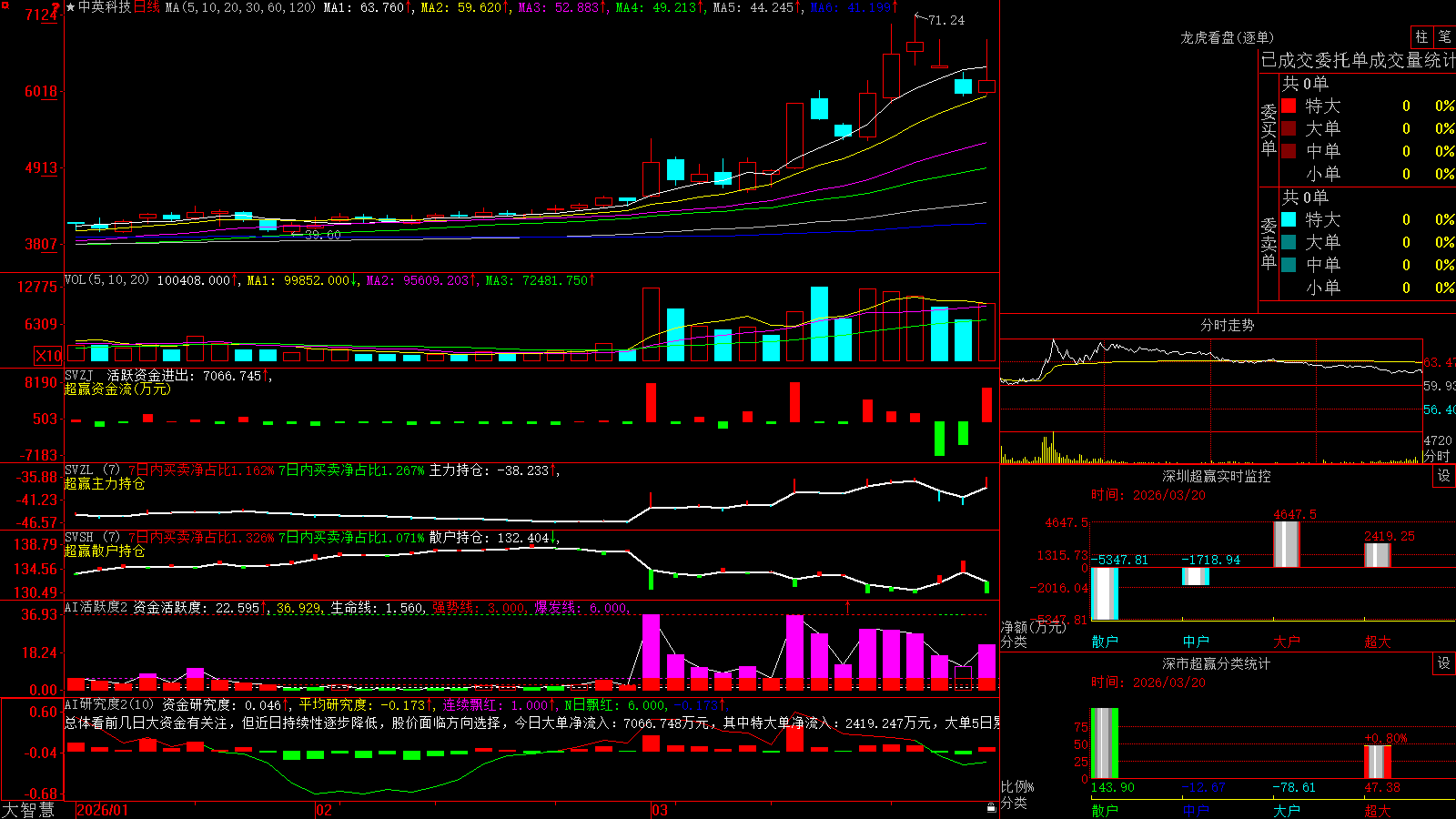Click the small red square icon in top-left corner

click(4, 4)
